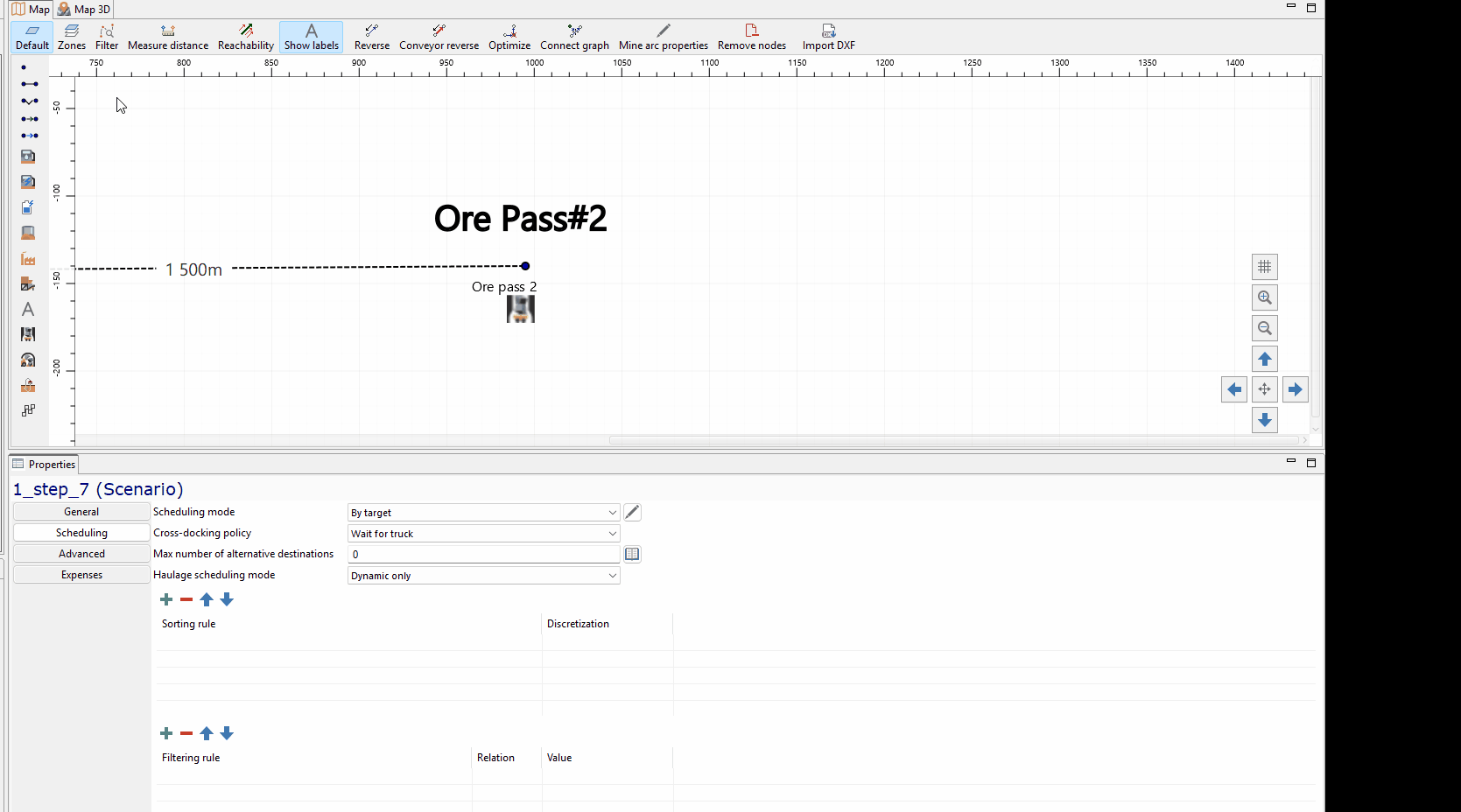Select the crusher conveyor tool icon
Screen dimensions: 1461x812
coord(28,283)
